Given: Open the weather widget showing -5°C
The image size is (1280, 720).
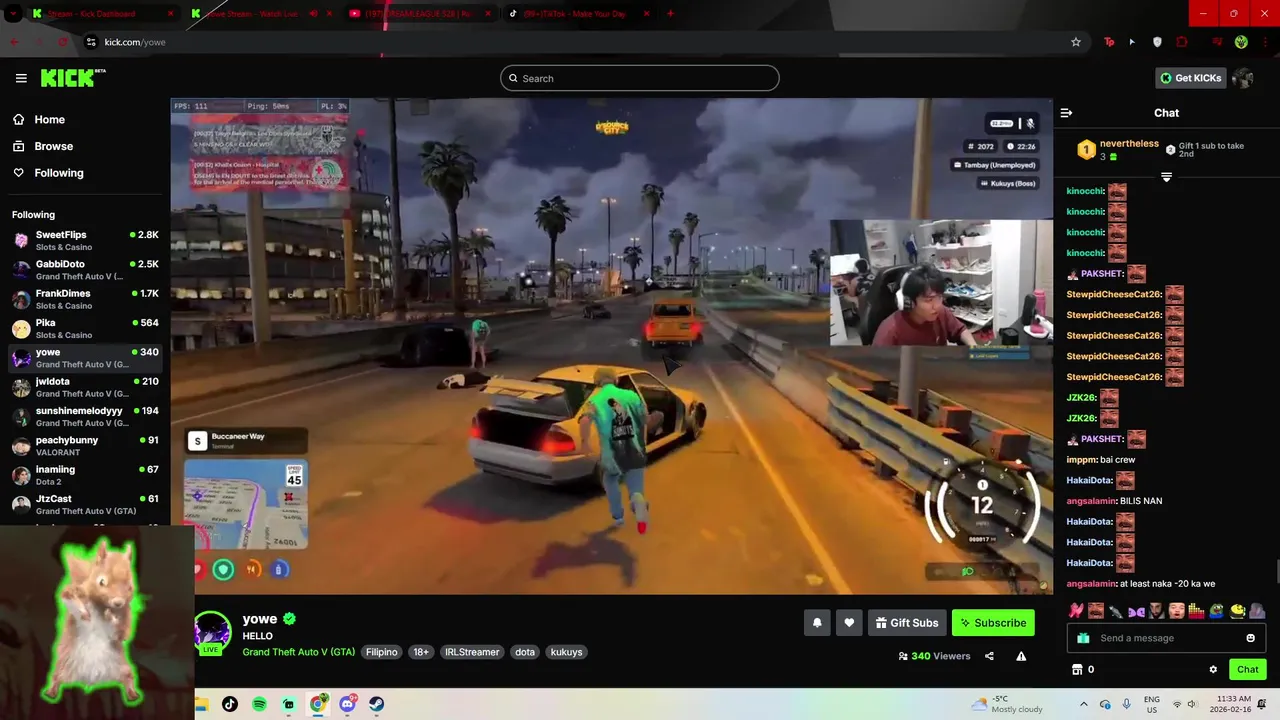Looking at the screenshot, I should (1005, 704).
